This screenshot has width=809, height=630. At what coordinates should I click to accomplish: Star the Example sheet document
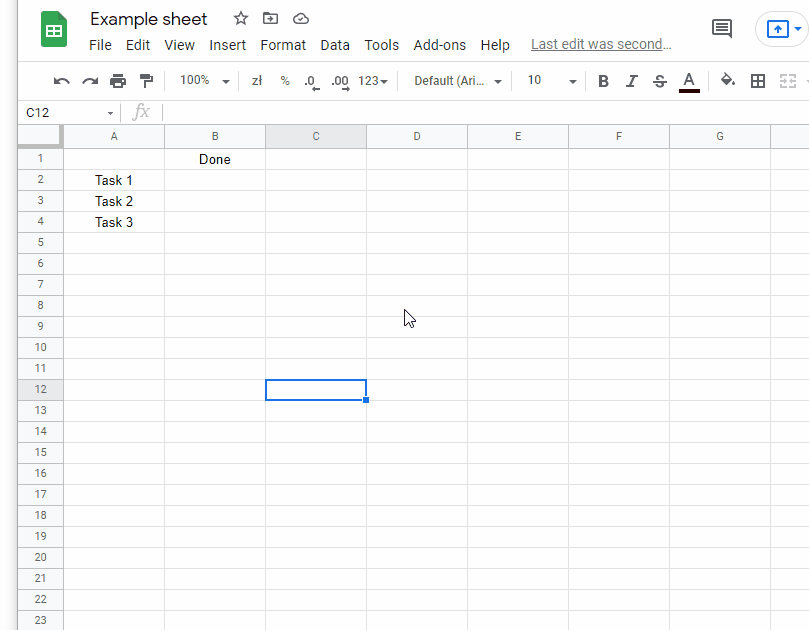pyautogui.click(x=240, y=18)
